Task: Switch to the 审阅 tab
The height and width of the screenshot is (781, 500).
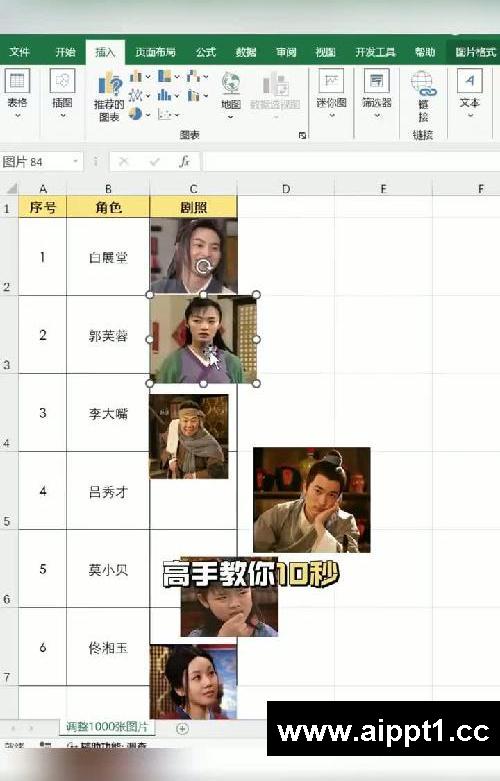Action: click(x=286, y=52)
